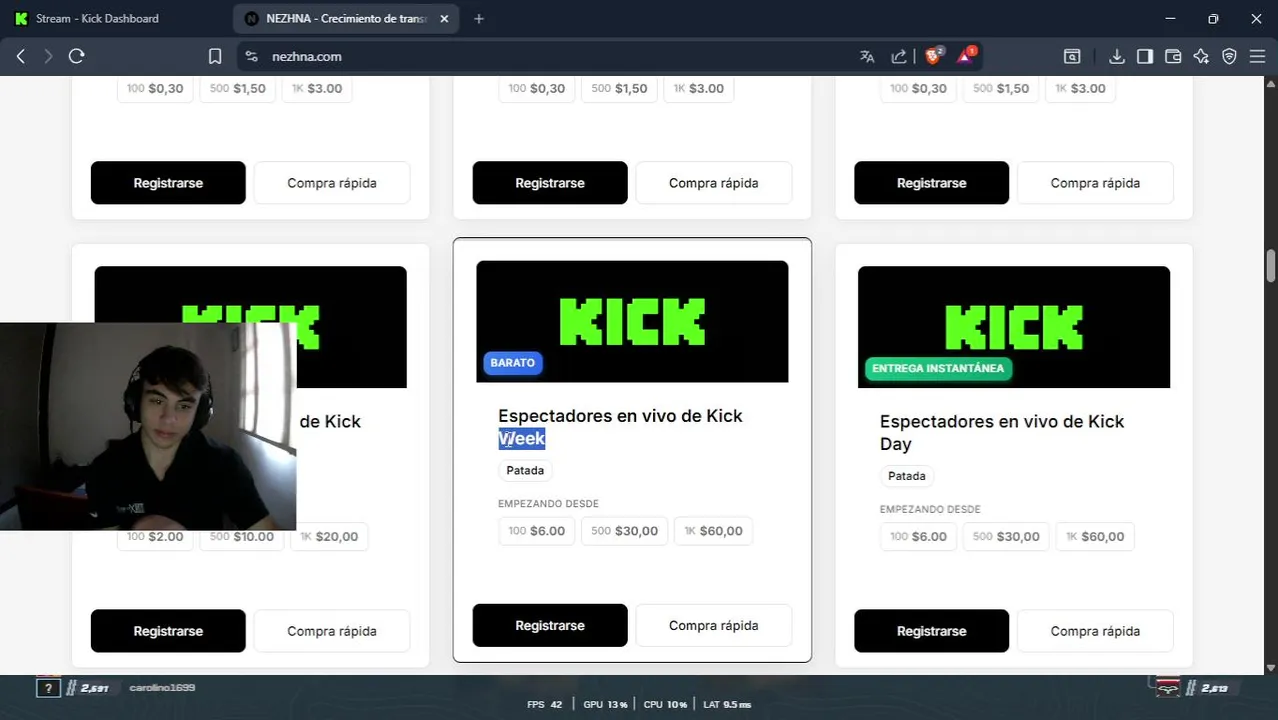Click Compra rápida on bottom-left Kick card
The image size is (1278, 720).
pyautogui.click(x=332, y=631)
